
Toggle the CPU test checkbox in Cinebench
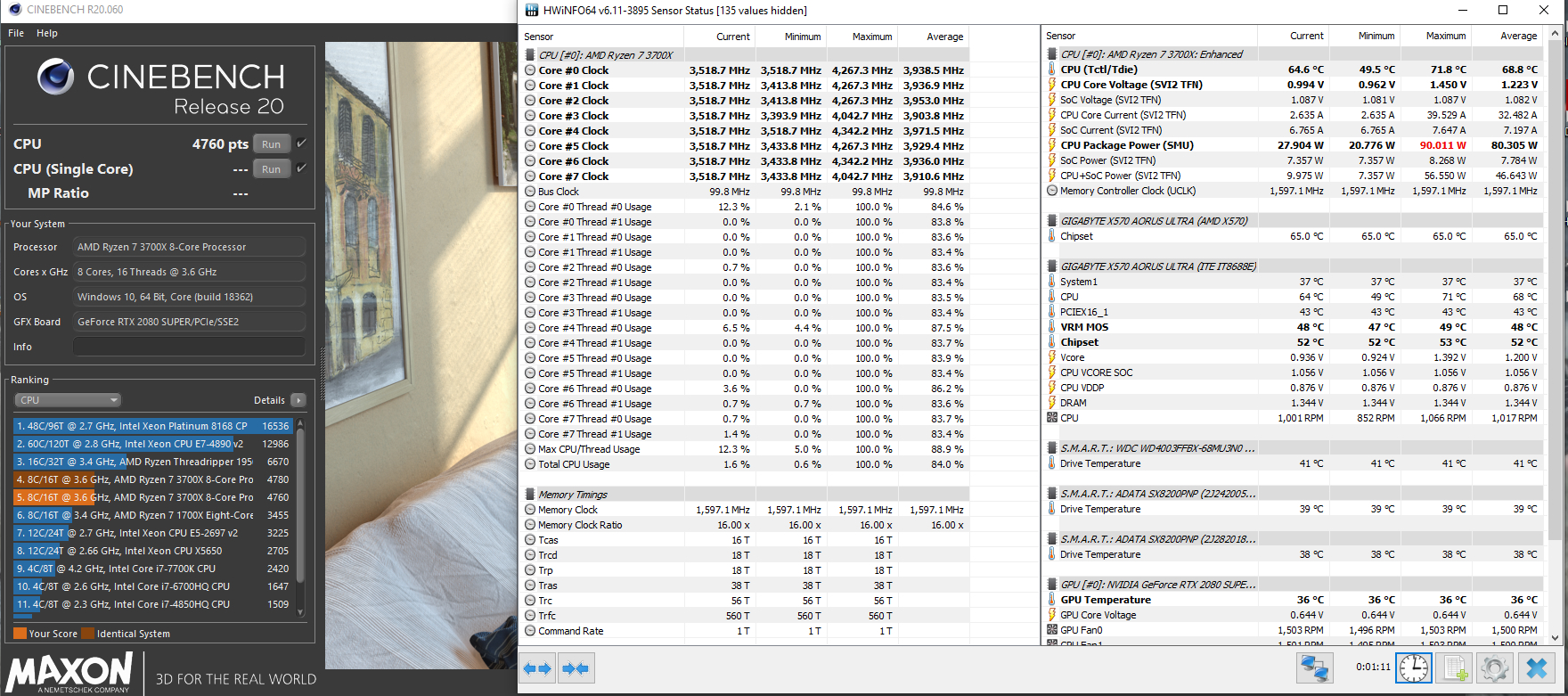tap(301, 143)
